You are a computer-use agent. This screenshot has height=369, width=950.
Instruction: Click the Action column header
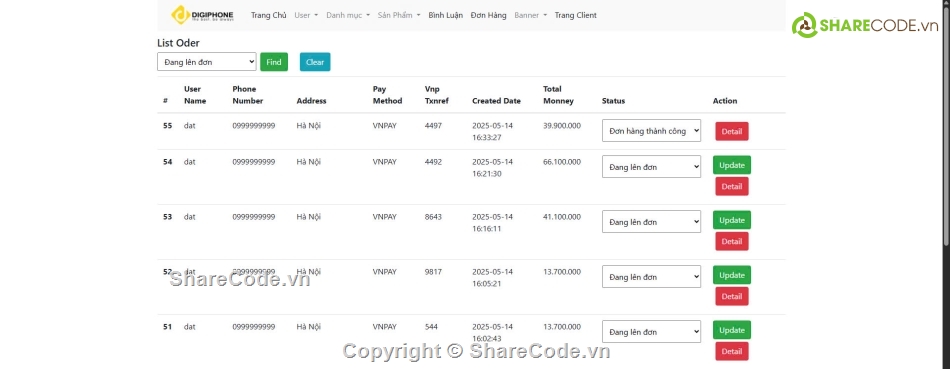tap(725, 101)
